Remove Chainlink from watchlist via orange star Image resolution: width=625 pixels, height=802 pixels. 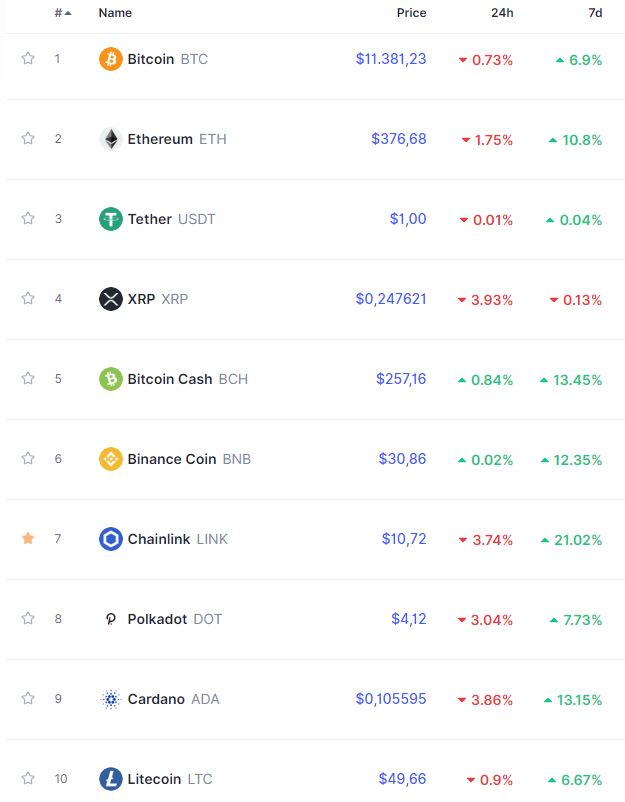pyautogui.click(x=28, y=538)
